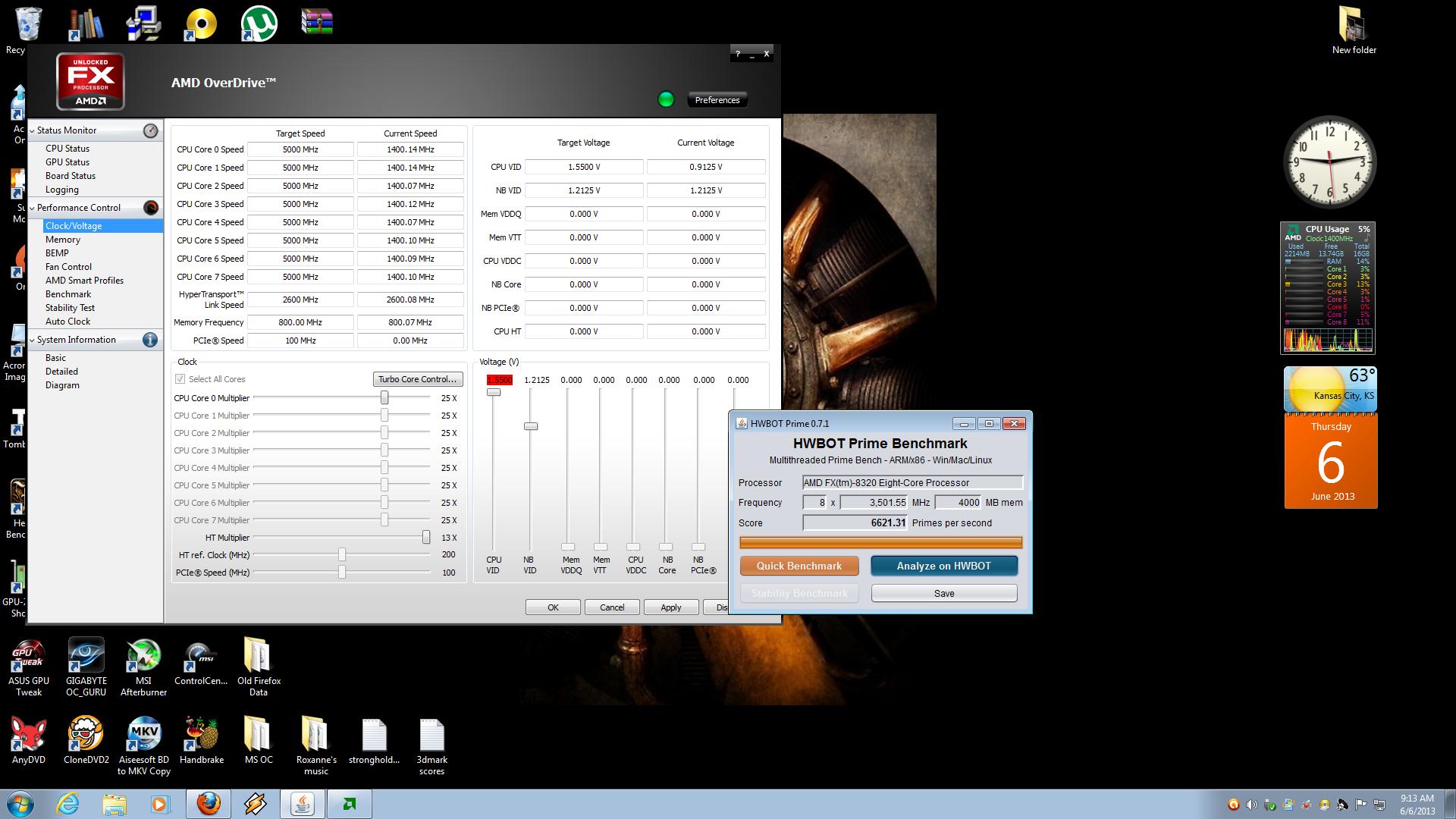Click the Kansas City weather gadget

(x=1330, y=389)
